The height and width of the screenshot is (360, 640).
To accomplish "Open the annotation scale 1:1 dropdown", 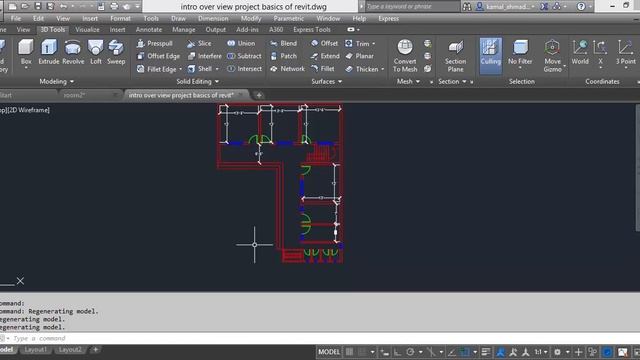I will pos(541,352).
